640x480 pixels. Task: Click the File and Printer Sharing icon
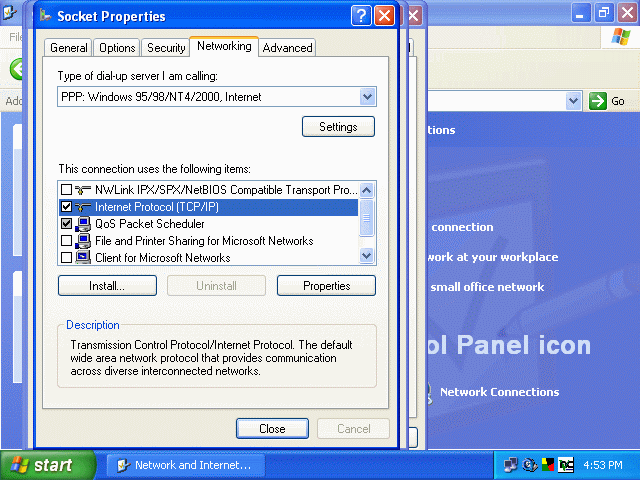pyautogui.click(x=83, y=241)
